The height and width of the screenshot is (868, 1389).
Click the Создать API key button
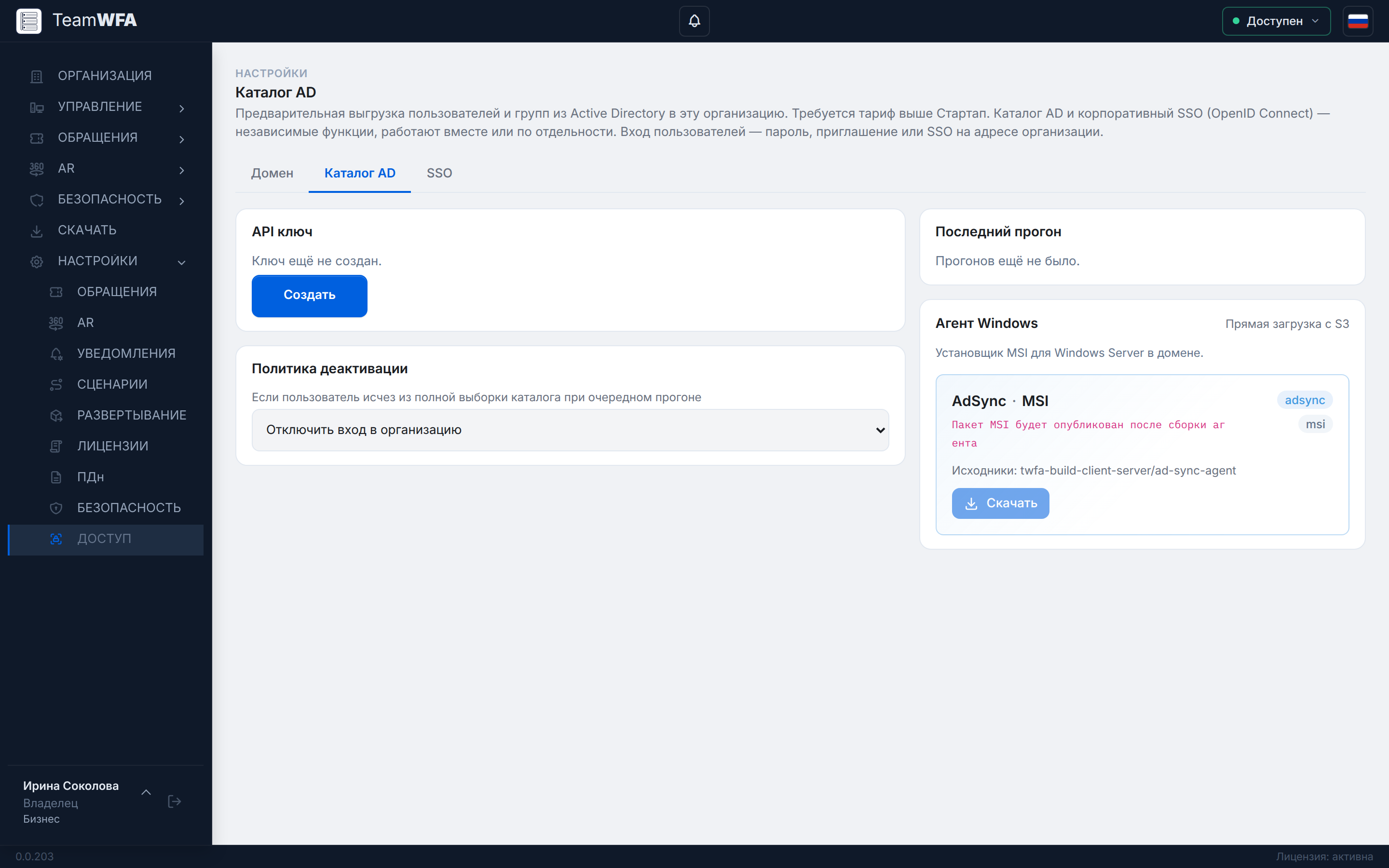pyautogui.click(x=309, y=295)
